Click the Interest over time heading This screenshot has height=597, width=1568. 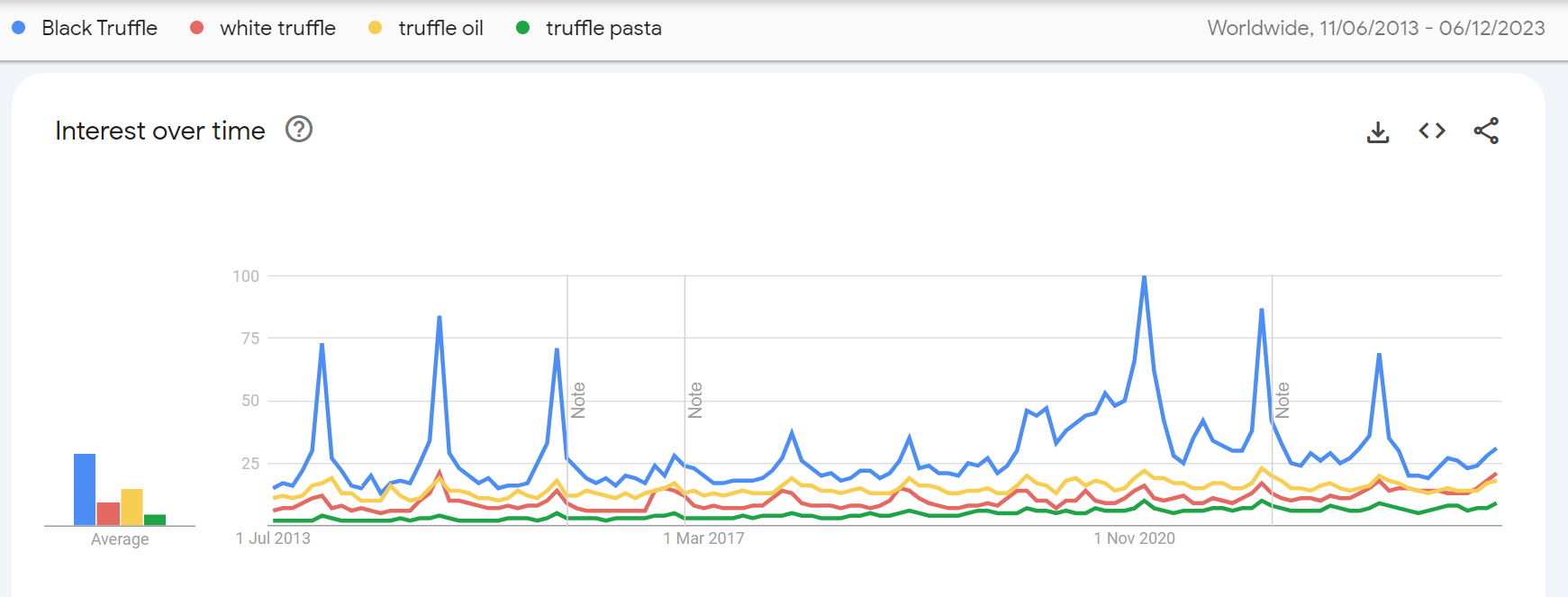tap(159, 130)
